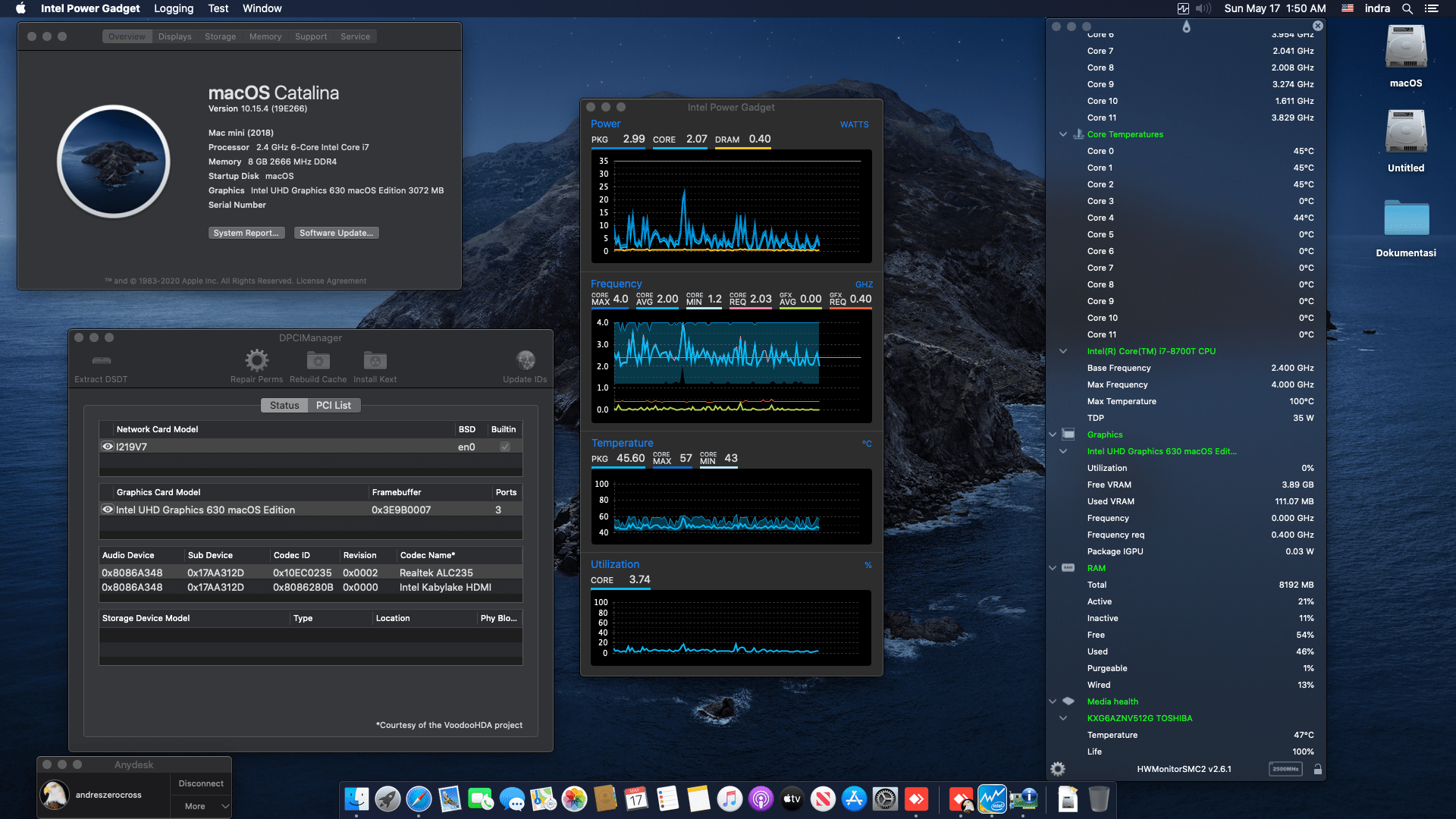Switch to the Displays tab
The image size is (1456, 819).
pos(175,36)
